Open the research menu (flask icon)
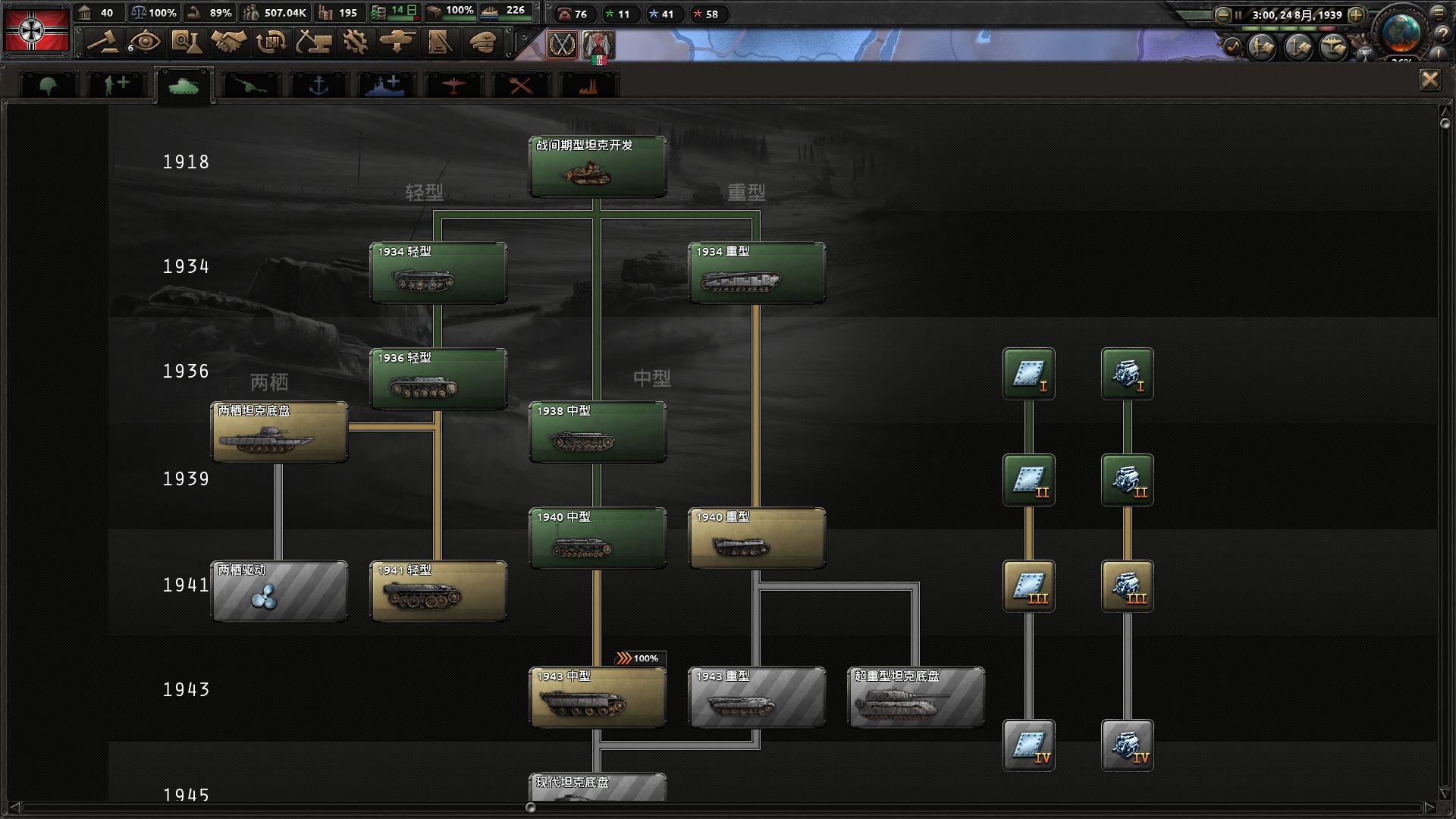Screen dimensions: 1456x819 [186, 42]
